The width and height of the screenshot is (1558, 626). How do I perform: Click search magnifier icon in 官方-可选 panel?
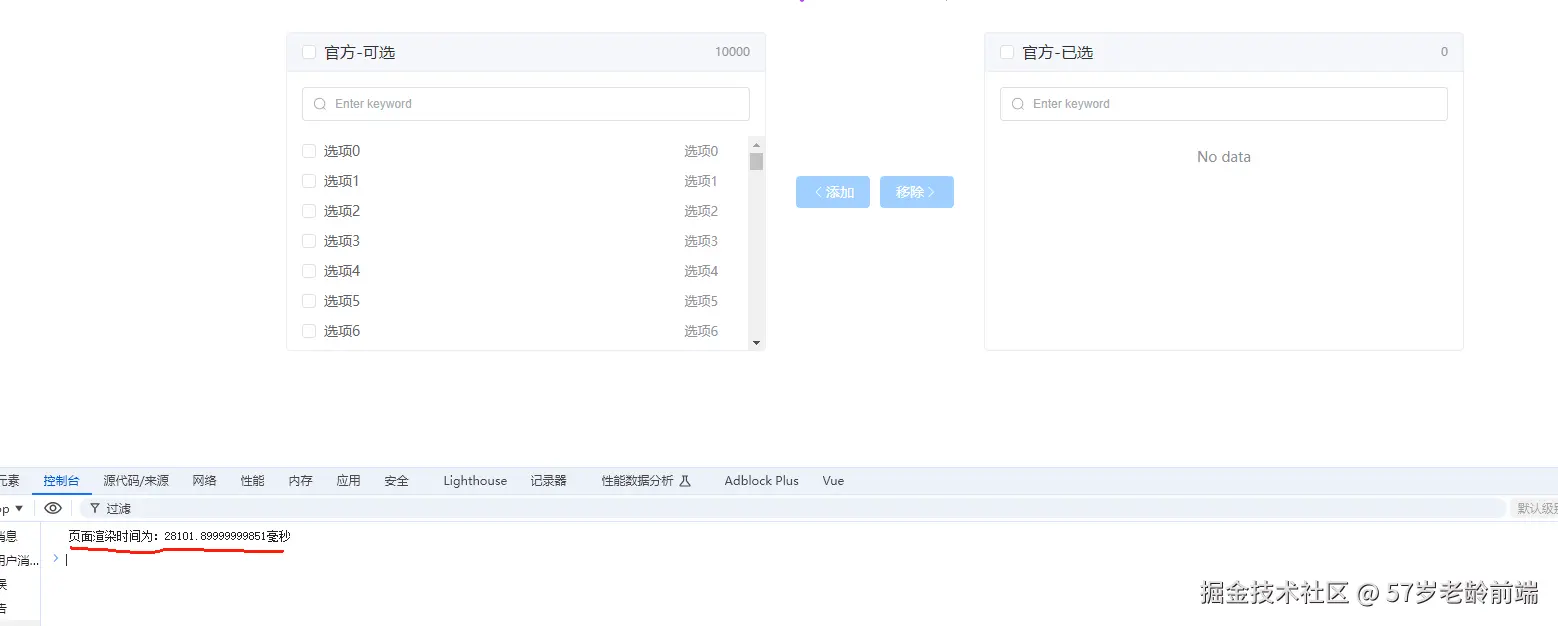(320, 104)
